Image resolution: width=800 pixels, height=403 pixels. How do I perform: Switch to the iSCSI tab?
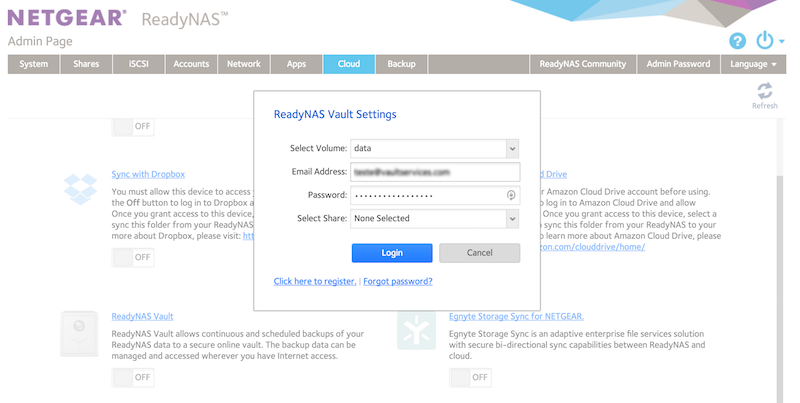pos(139,64)
